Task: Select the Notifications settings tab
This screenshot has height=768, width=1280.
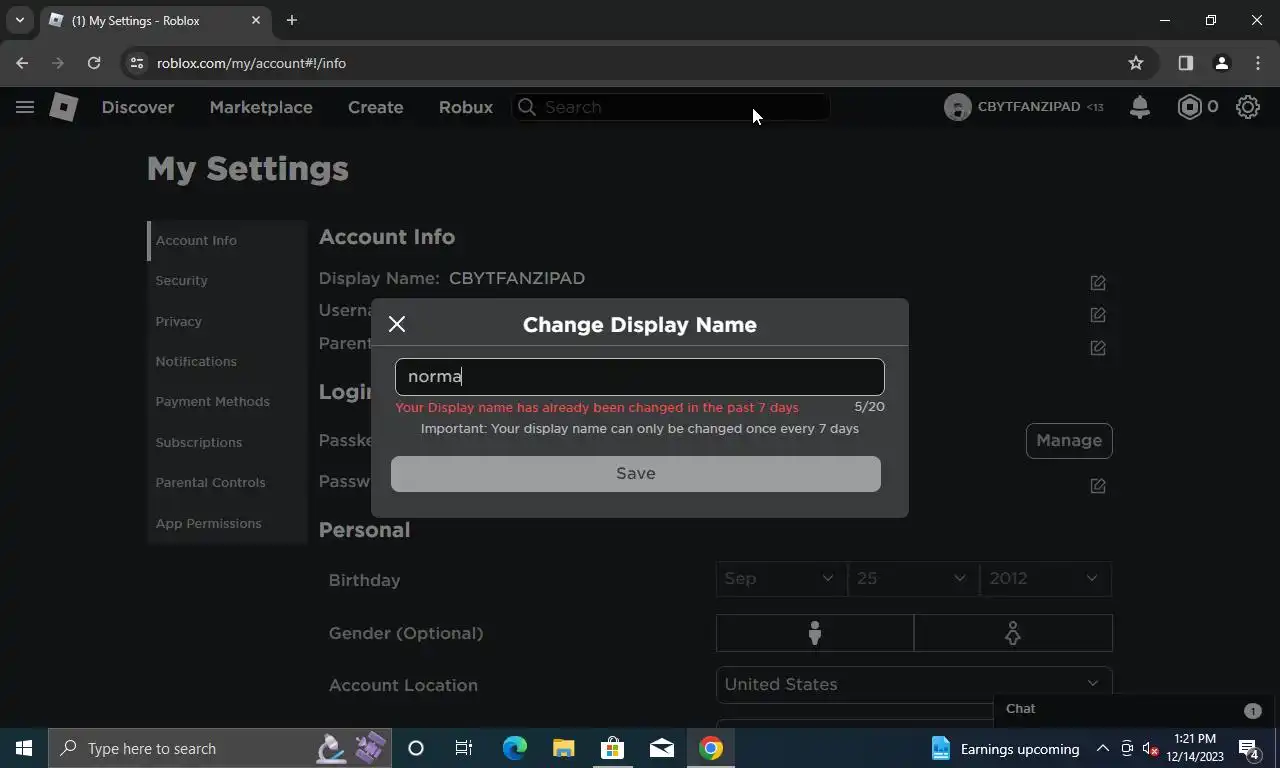Action: tap(227, 361)
